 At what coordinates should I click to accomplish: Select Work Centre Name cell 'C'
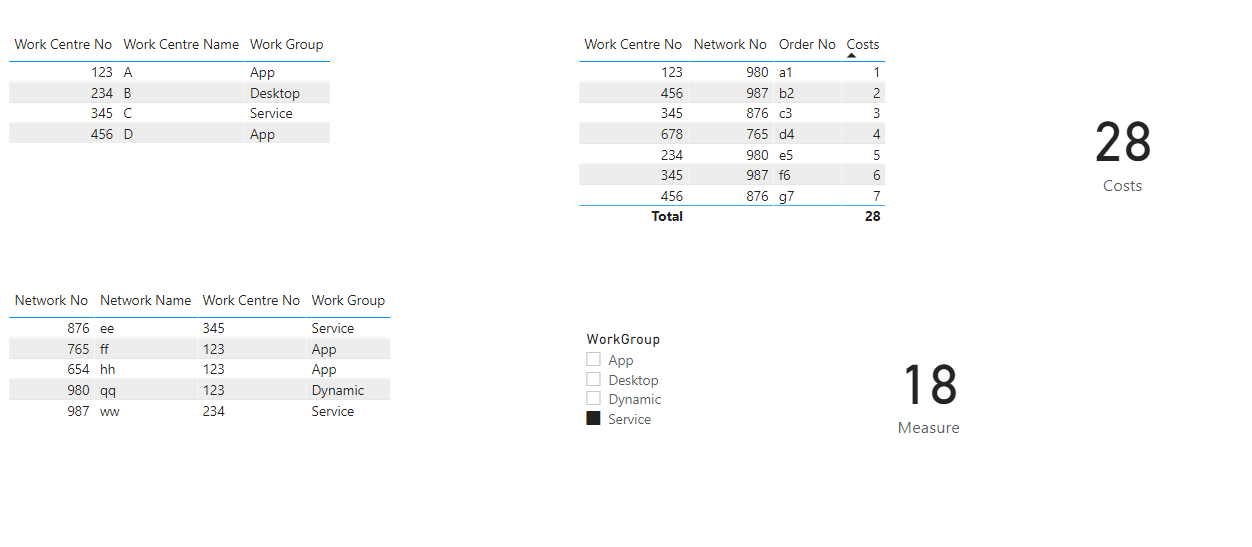click(x=128, y=113)
